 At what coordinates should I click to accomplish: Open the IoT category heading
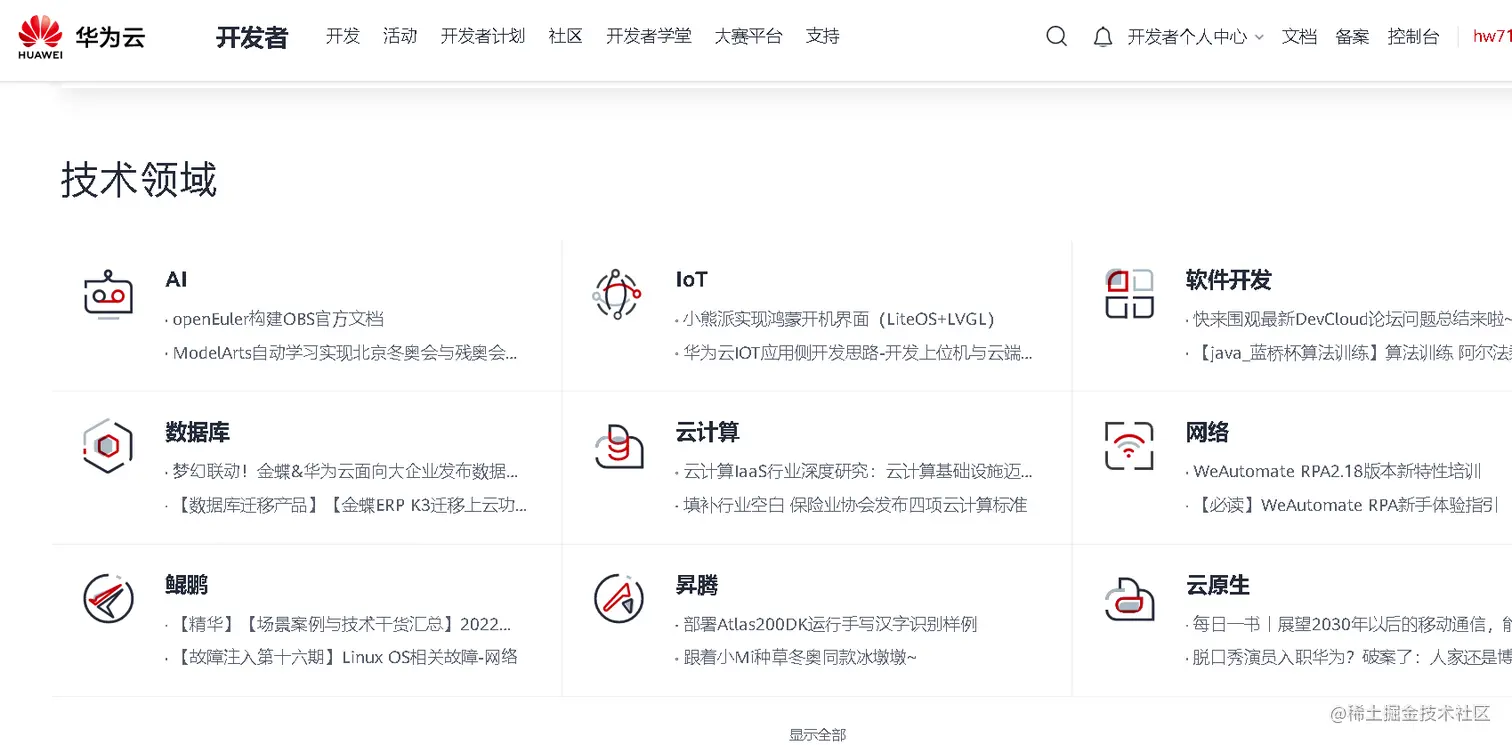pyautogui.click(x=691, y=280)
